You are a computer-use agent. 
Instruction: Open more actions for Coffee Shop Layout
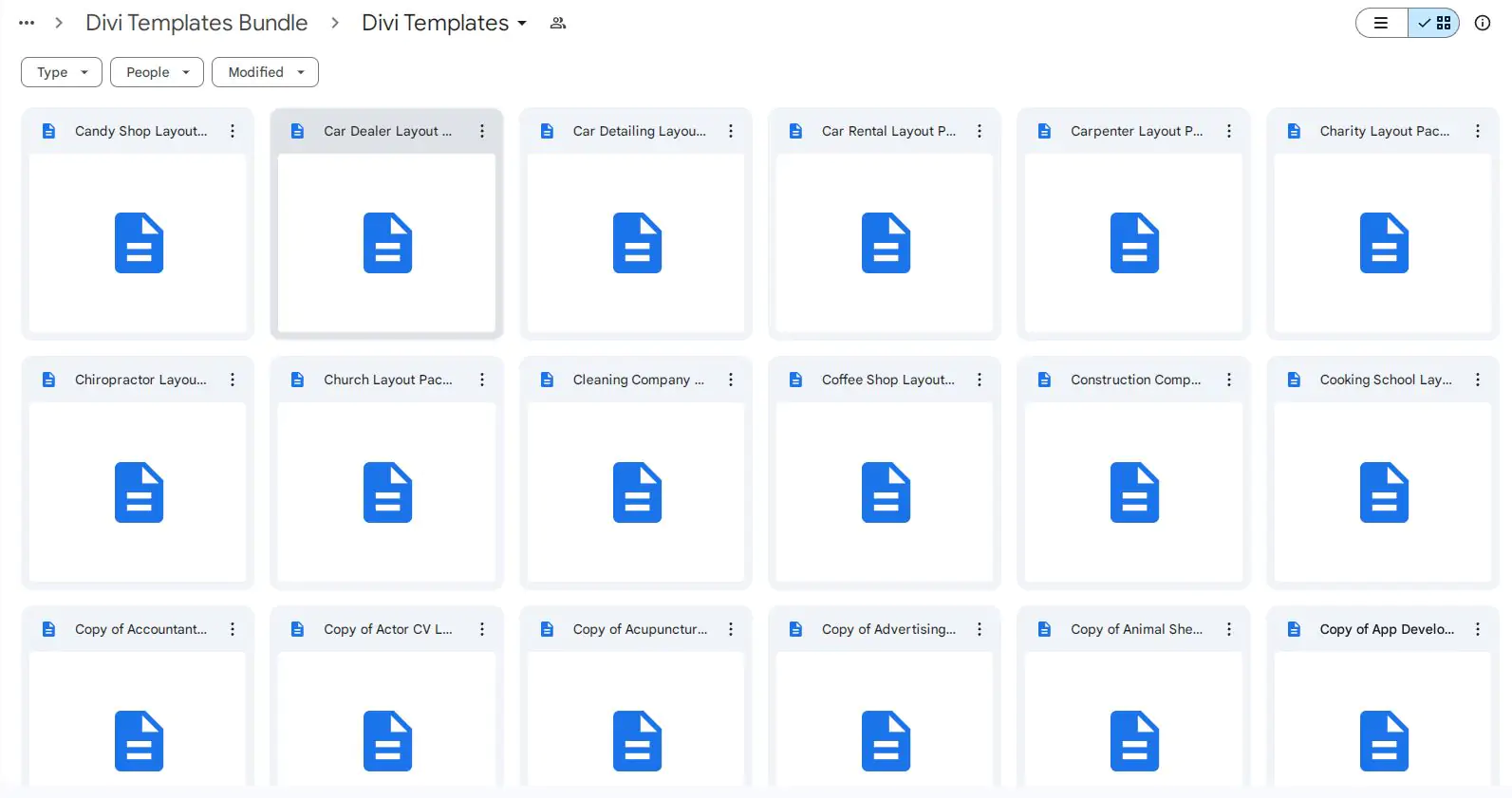[980, 380]
